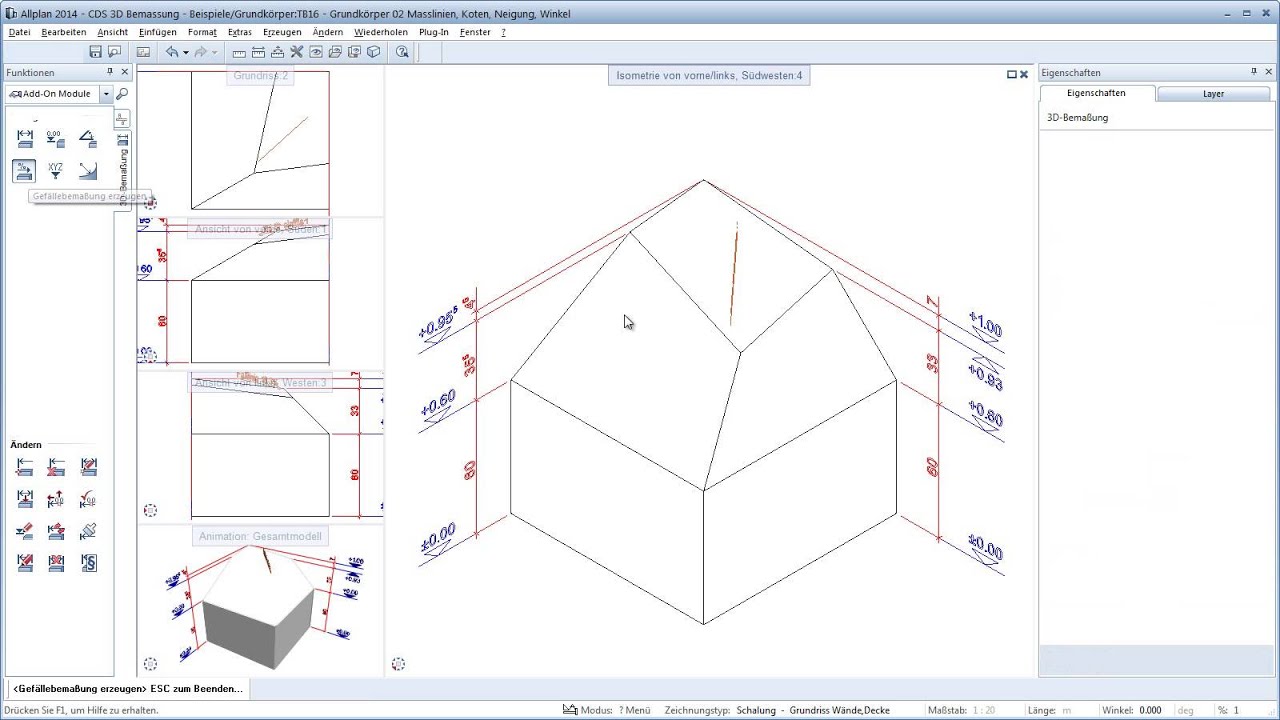Close the Funktionen panel
Screen dimensions: 1280x720
[125, 72]
